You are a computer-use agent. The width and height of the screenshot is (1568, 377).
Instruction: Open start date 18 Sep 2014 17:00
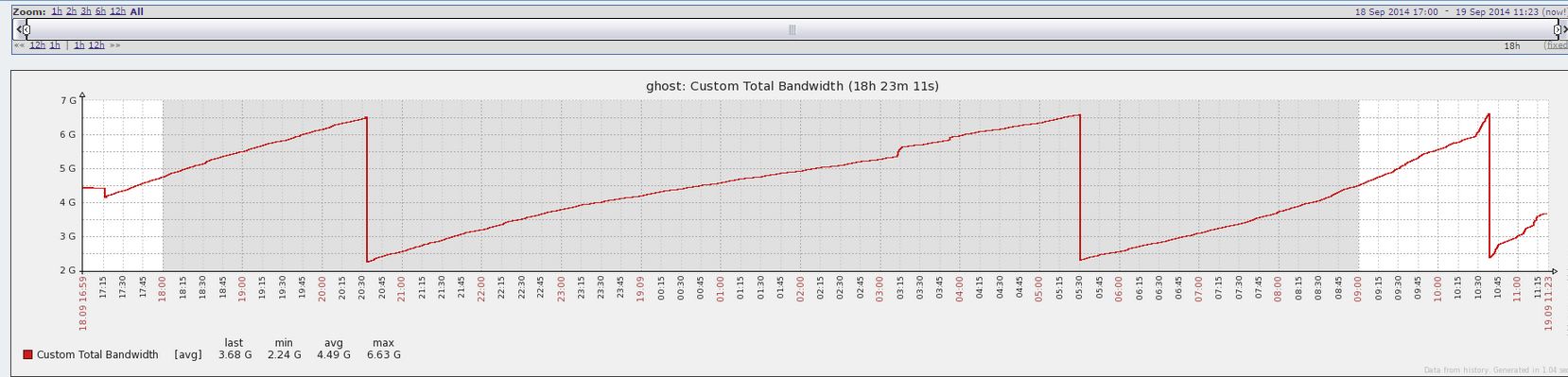(1397, 11)
